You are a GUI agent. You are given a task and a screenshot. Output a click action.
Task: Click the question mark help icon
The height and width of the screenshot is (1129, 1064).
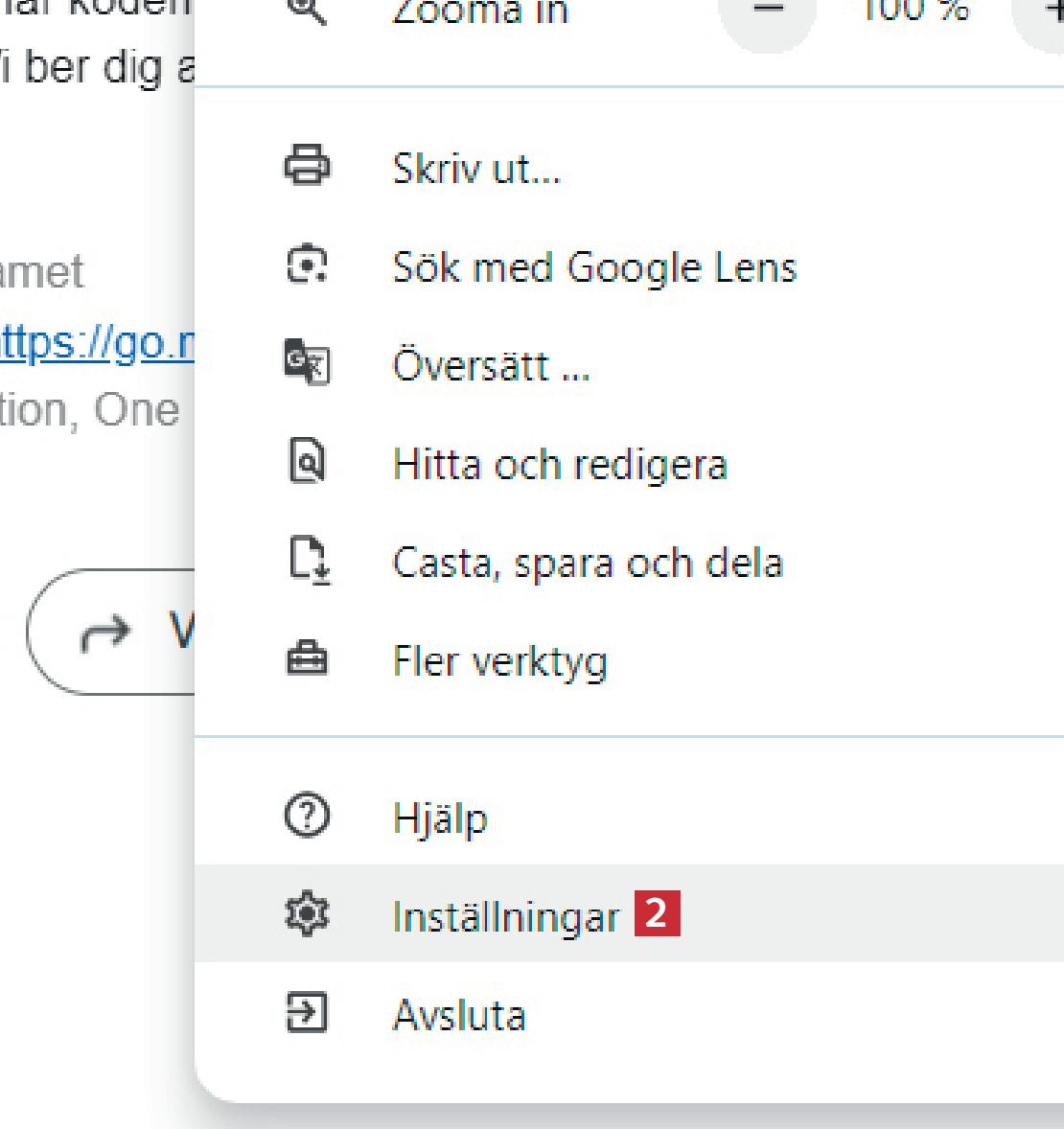point(308,817)
